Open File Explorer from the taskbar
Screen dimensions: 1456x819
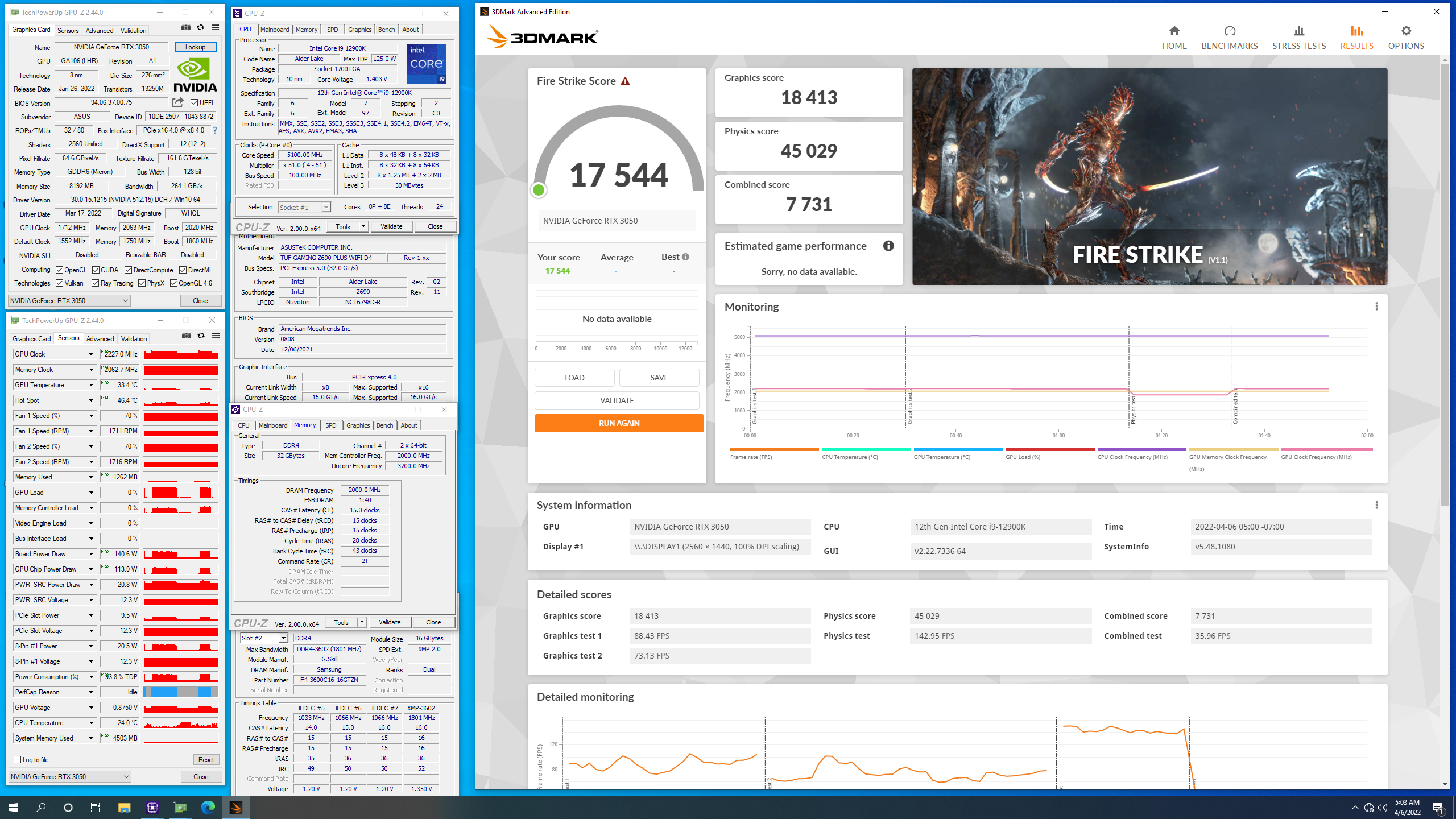[124, 807]
